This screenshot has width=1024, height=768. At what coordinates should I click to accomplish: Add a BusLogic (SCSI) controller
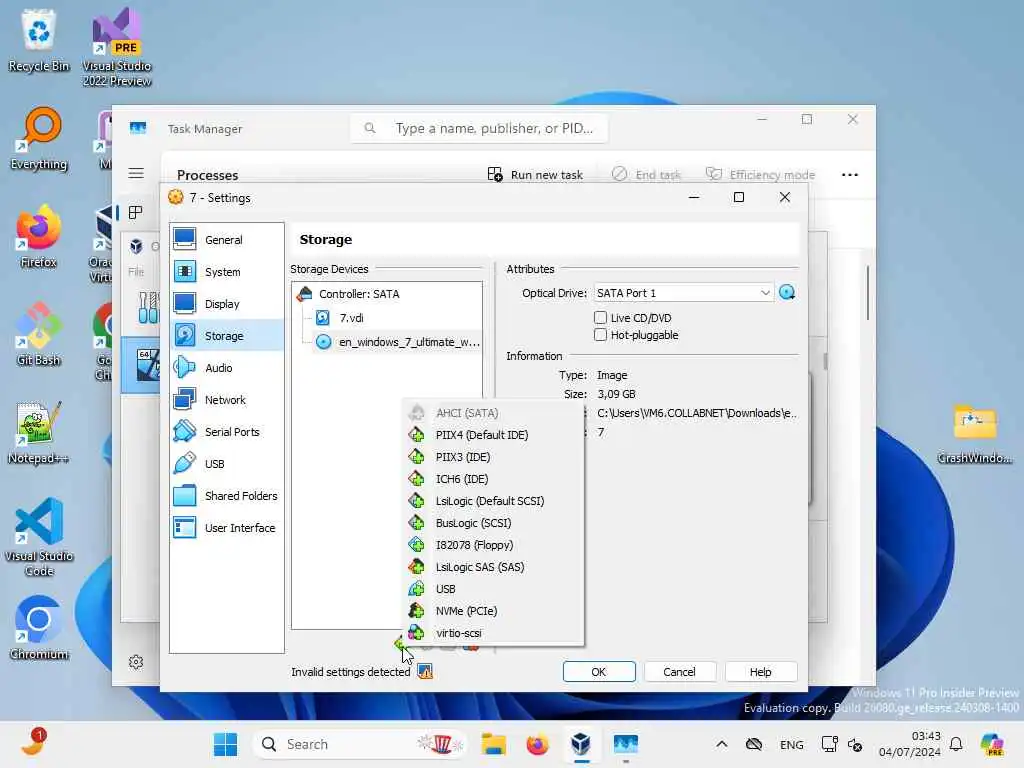click(493, 523)
